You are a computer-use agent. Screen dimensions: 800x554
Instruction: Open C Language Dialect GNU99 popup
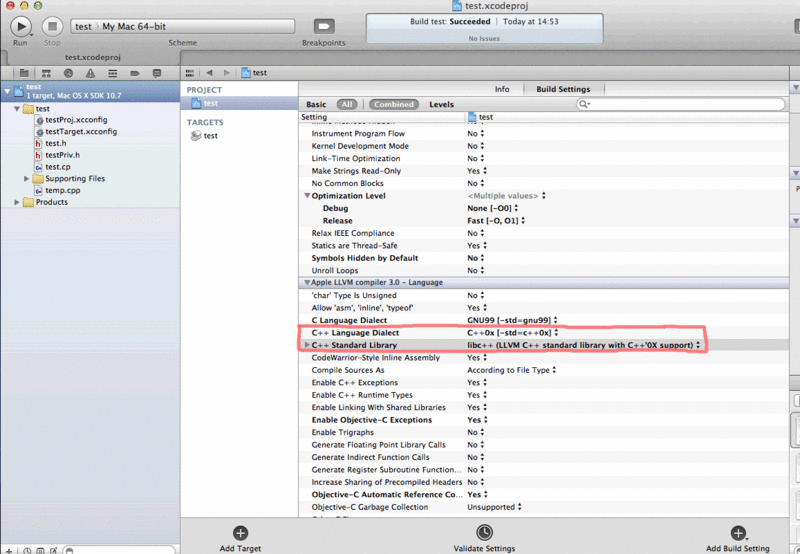pos(512,320)
